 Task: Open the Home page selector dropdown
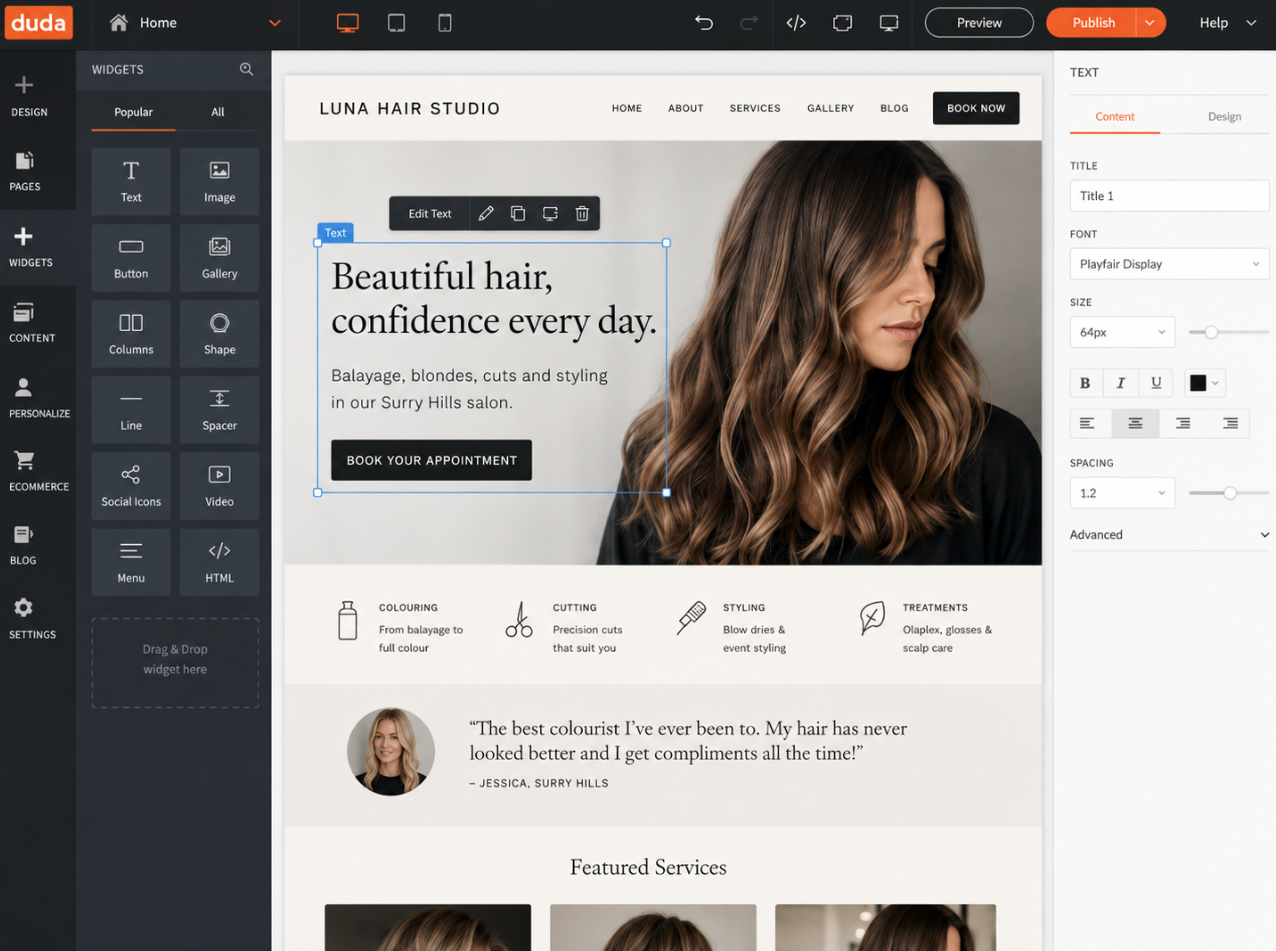point(275,23)
